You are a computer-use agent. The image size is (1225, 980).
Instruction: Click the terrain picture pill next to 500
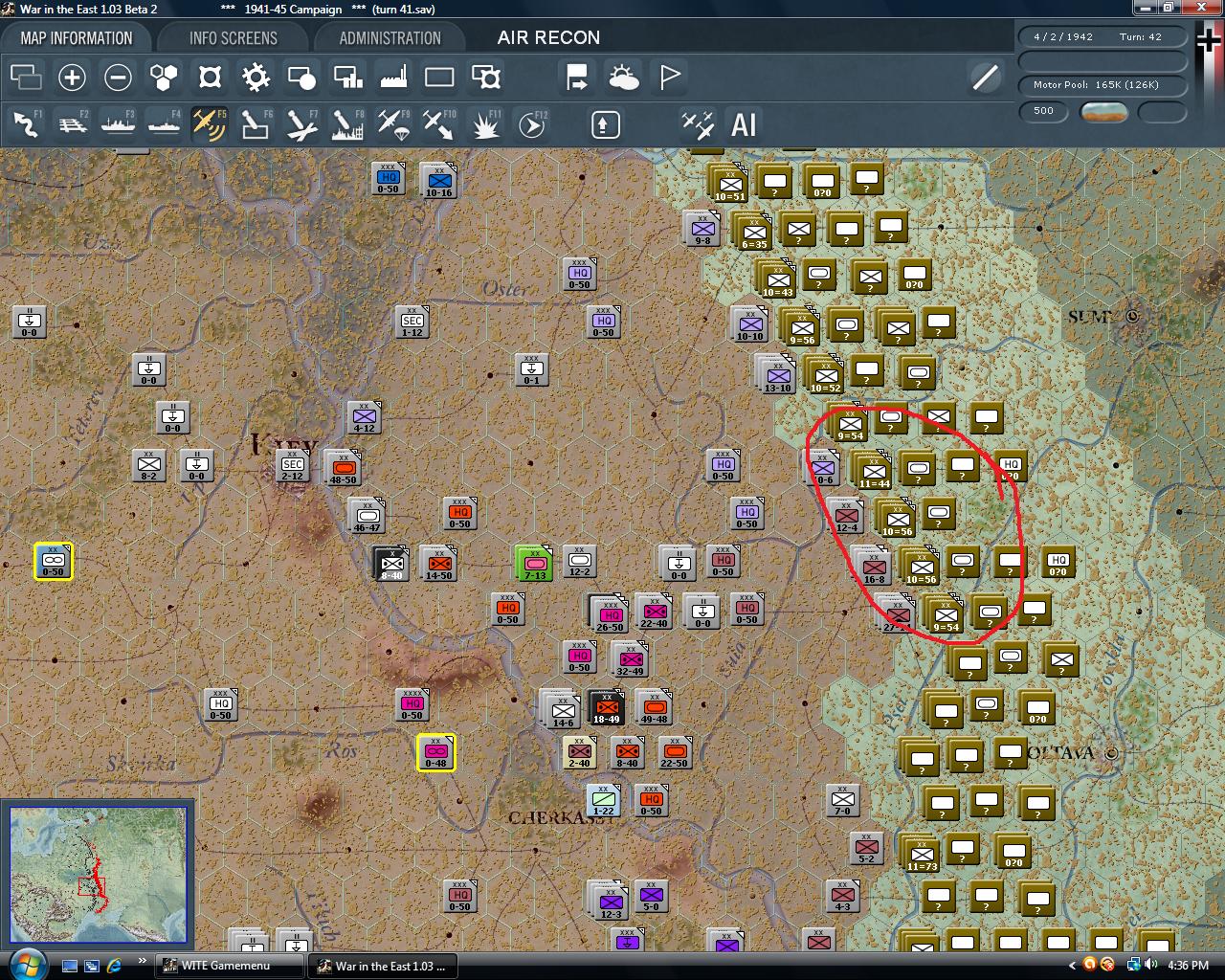coord(1103,112)
